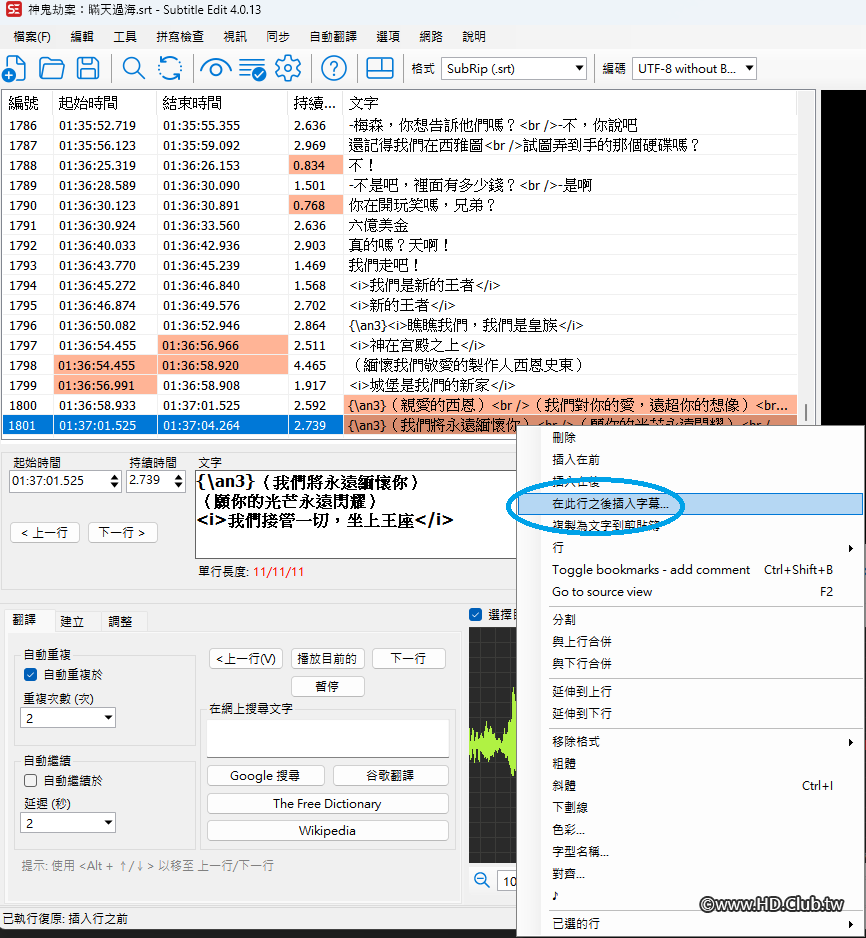Adjust the 起始時間 spinner arrows
866x938 pixels.
click(114, 481)
